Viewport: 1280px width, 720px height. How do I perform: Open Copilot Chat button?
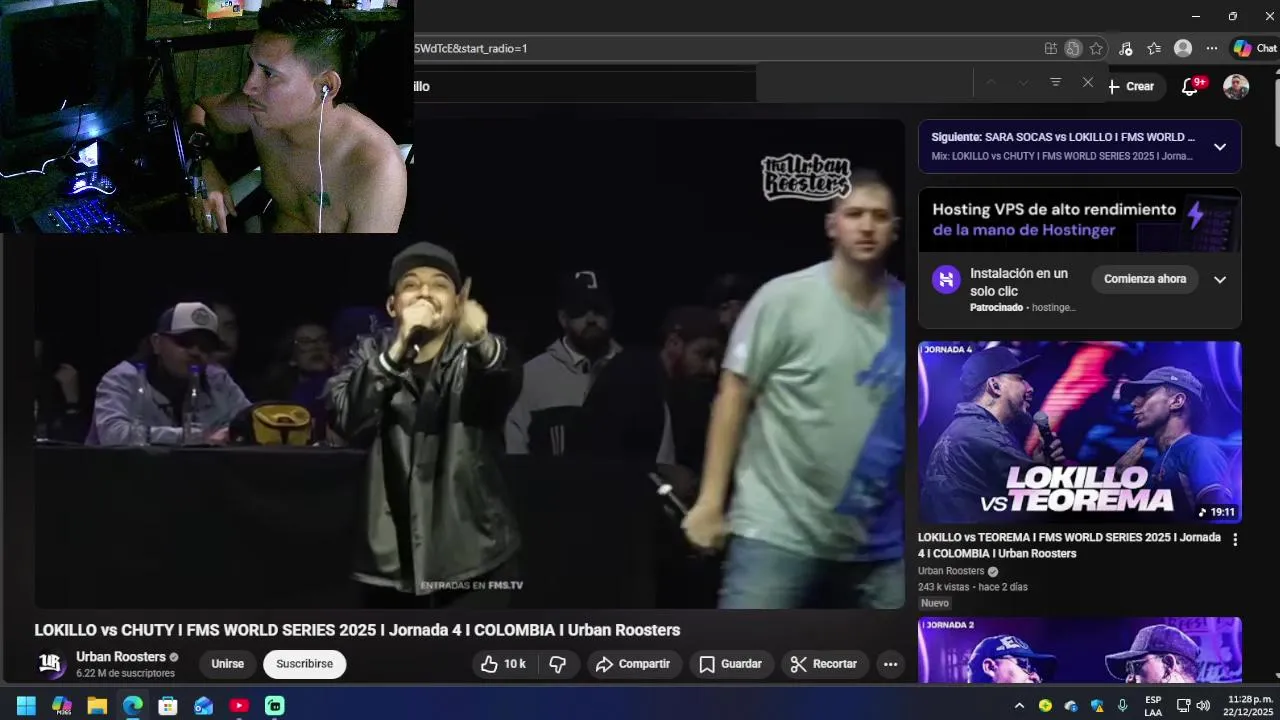(x=1255, y=48)
